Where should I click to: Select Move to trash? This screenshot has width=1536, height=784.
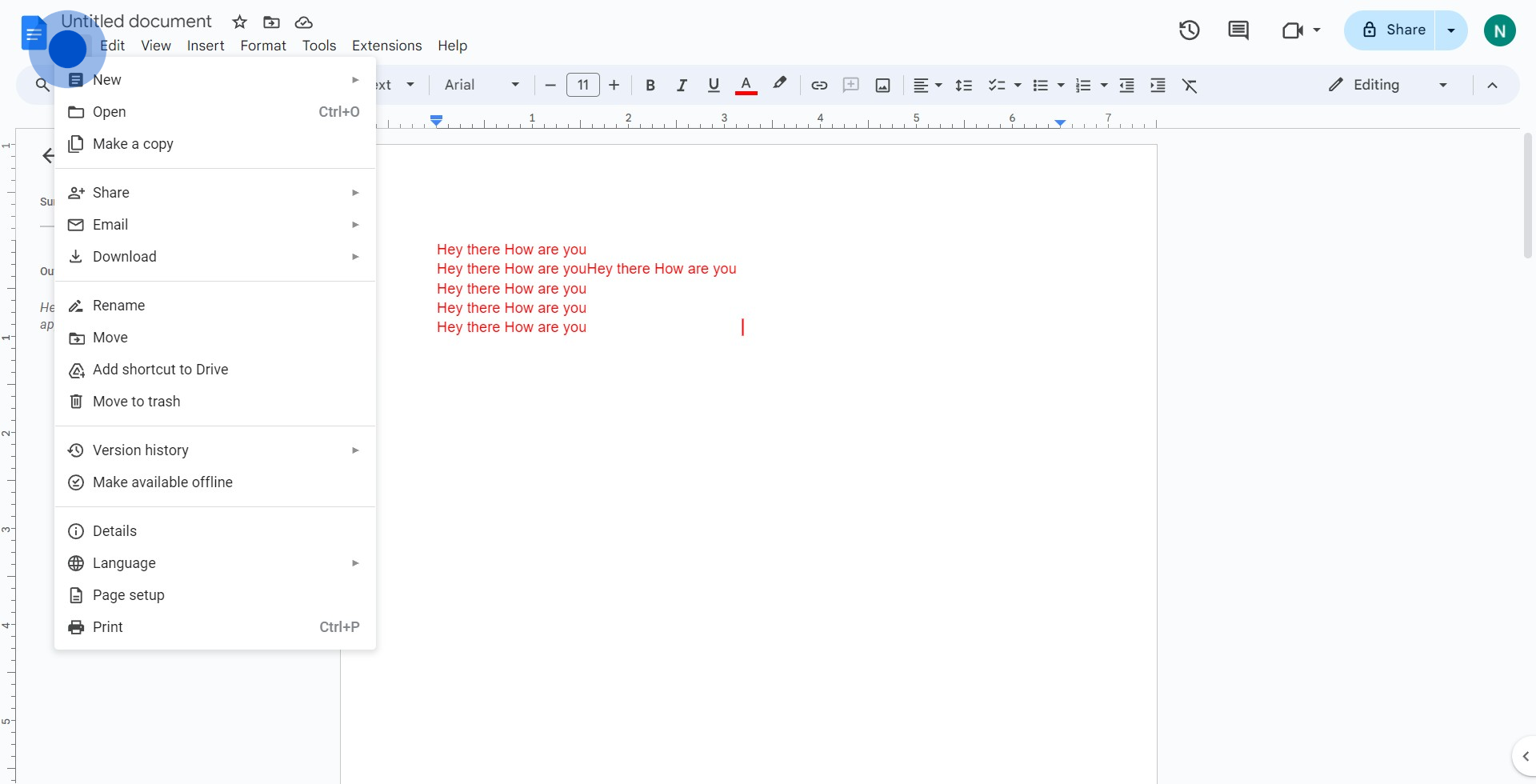215,402
